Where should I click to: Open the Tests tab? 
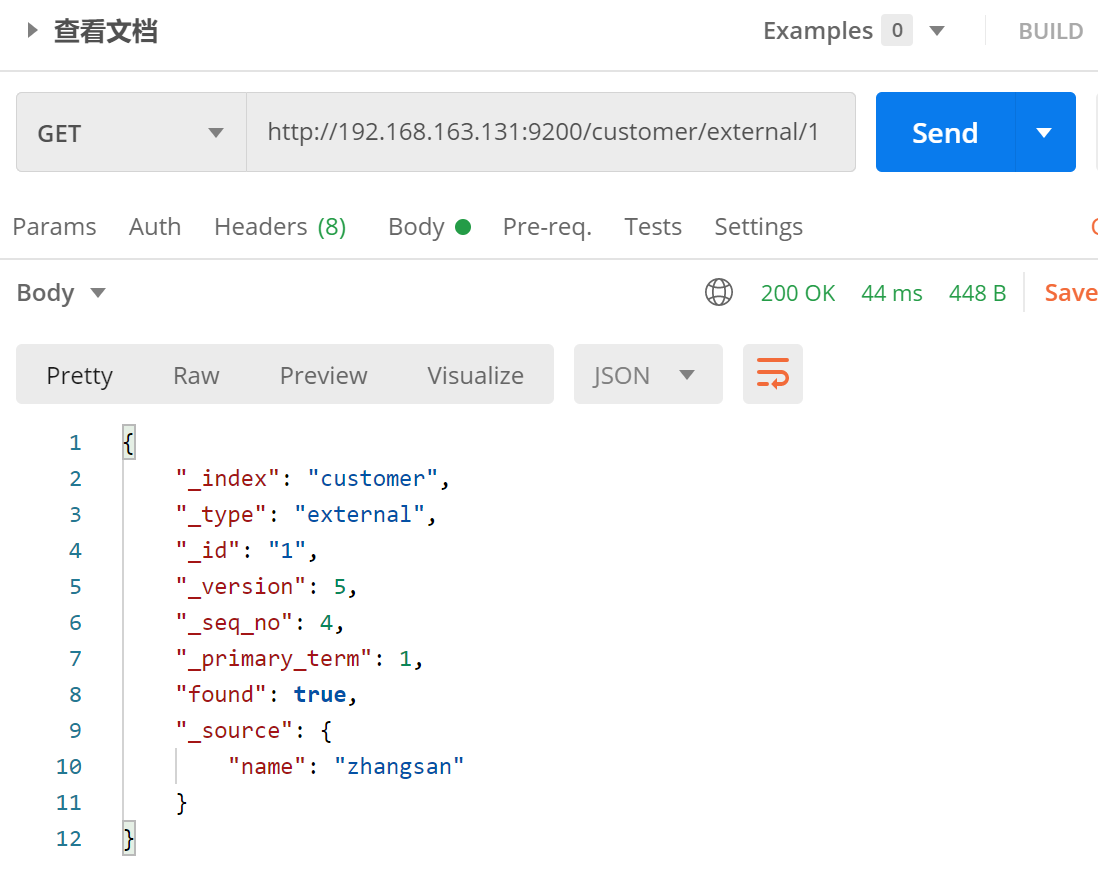pos(653,227)
